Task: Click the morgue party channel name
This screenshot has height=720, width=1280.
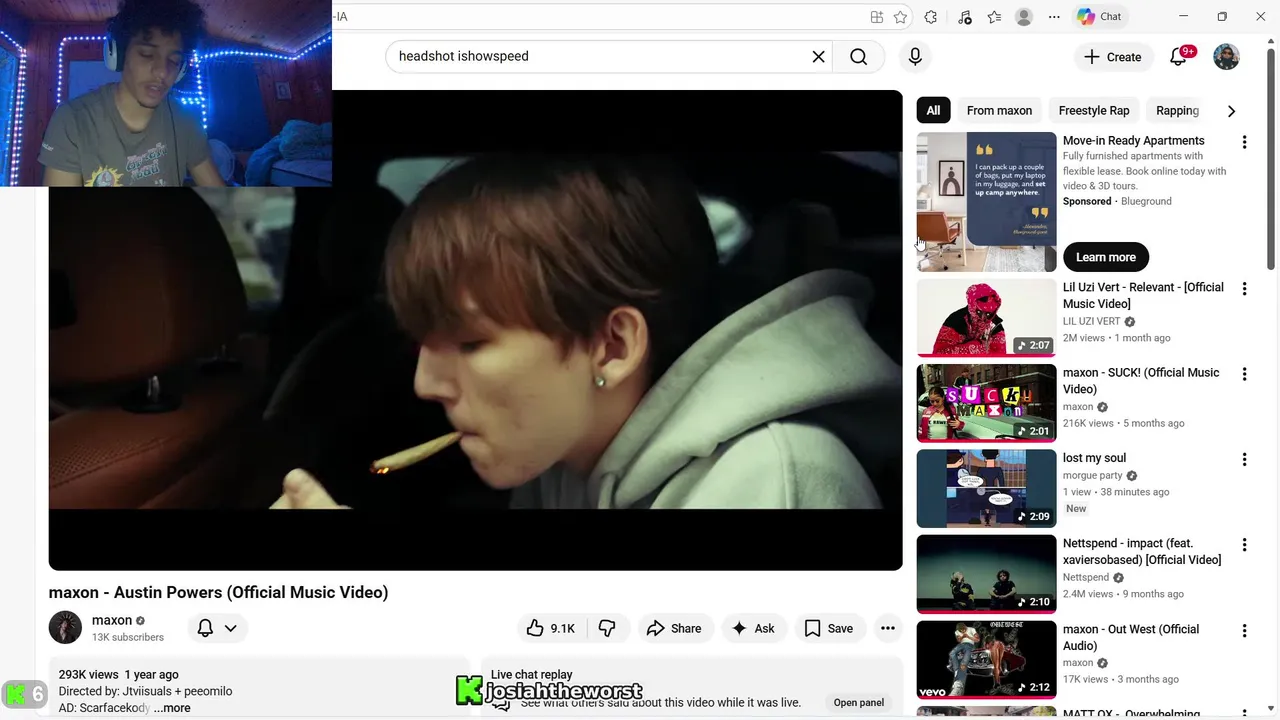Action: (1093, 476)
